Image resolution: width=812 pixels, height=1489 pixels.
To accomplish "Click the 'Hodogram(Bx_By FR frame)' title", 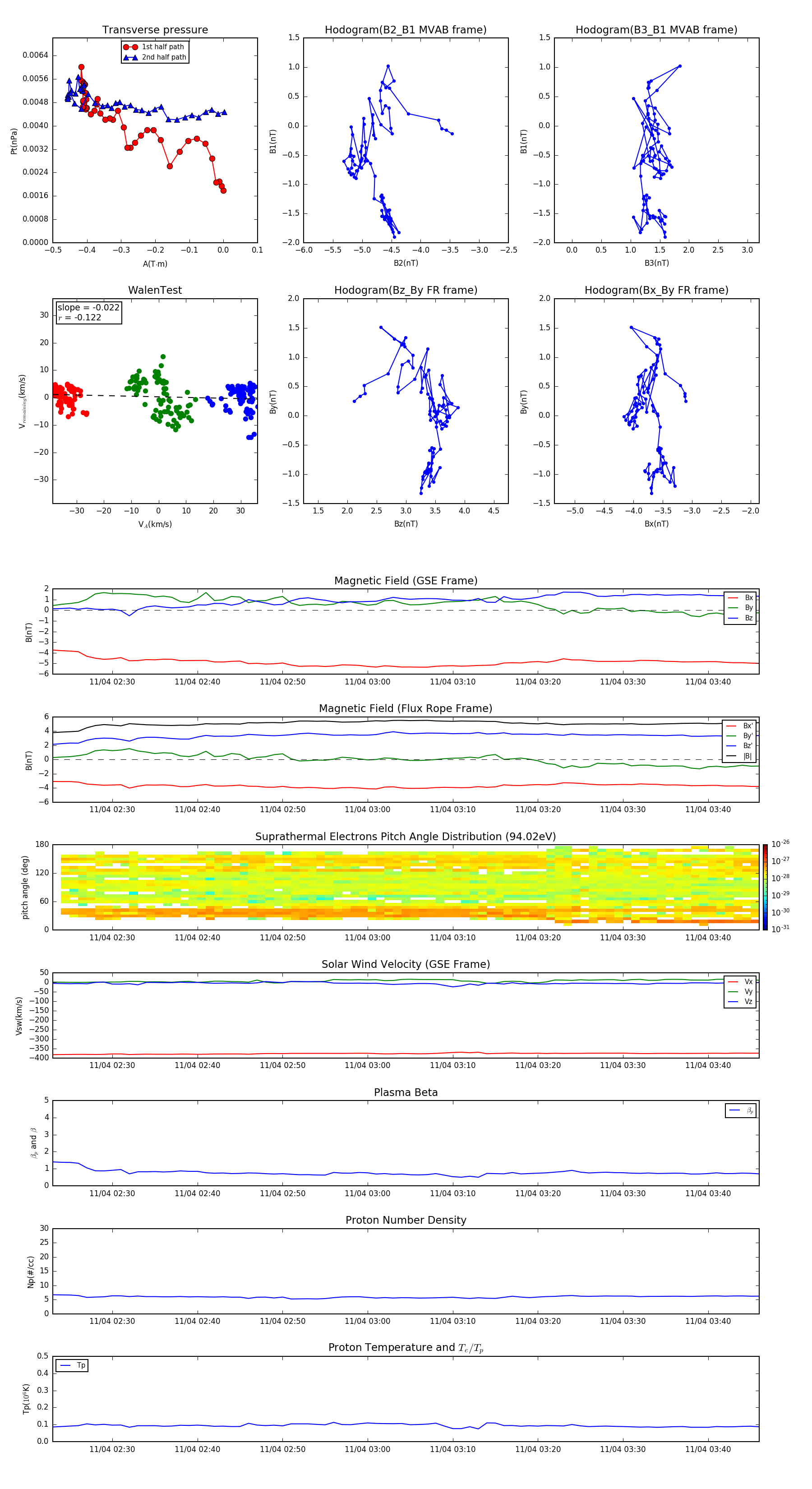I will point(656,290).
